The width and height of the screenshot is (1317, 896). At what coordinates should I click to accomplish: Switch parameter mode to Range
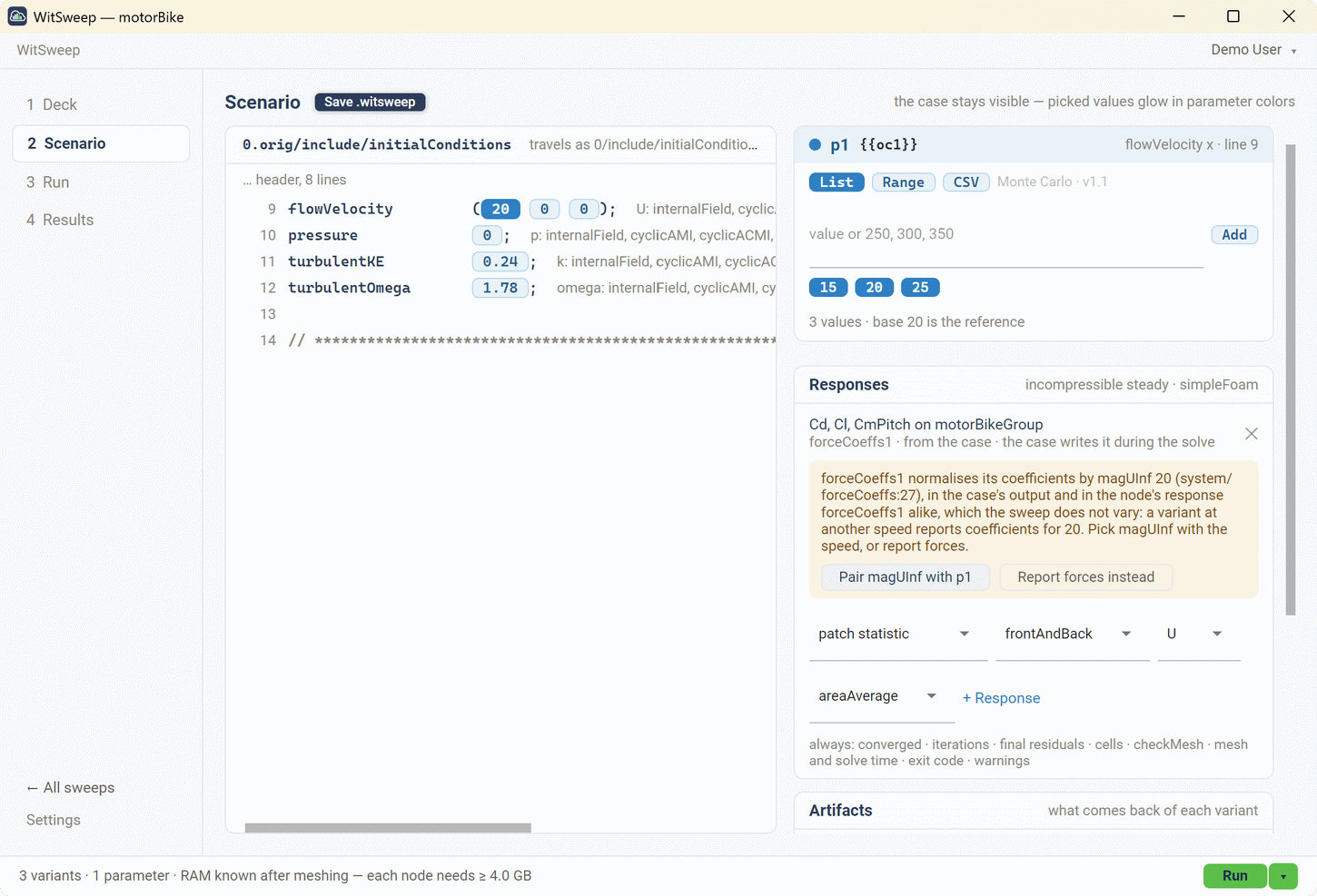903,182
